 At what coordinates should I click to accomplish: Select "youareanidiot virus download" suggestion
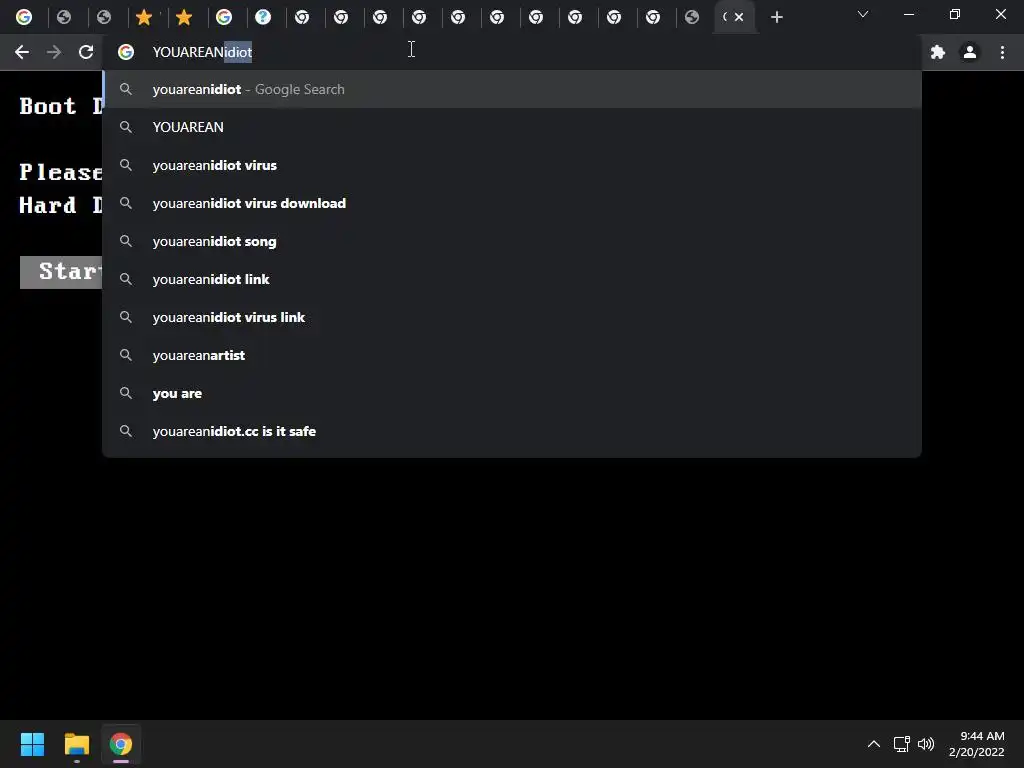tap(512, 203)
